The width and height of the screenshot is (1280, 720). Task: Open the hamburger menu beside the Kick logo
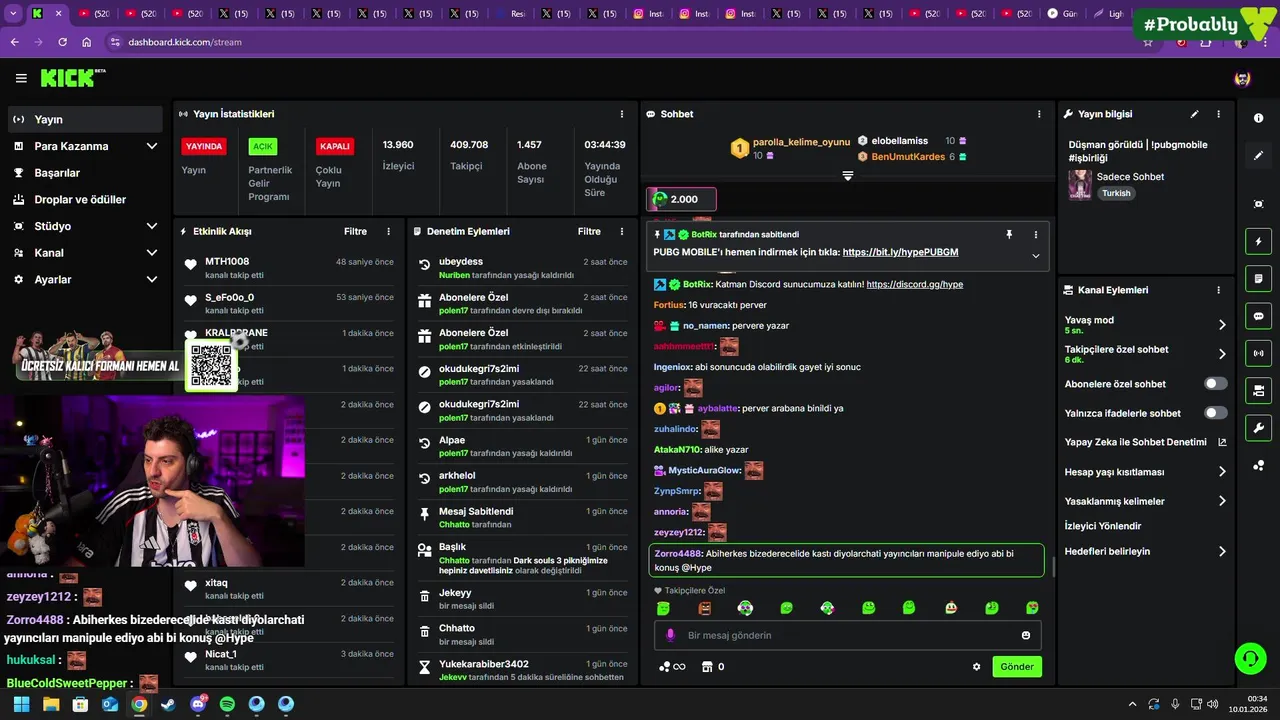(21, 78)
